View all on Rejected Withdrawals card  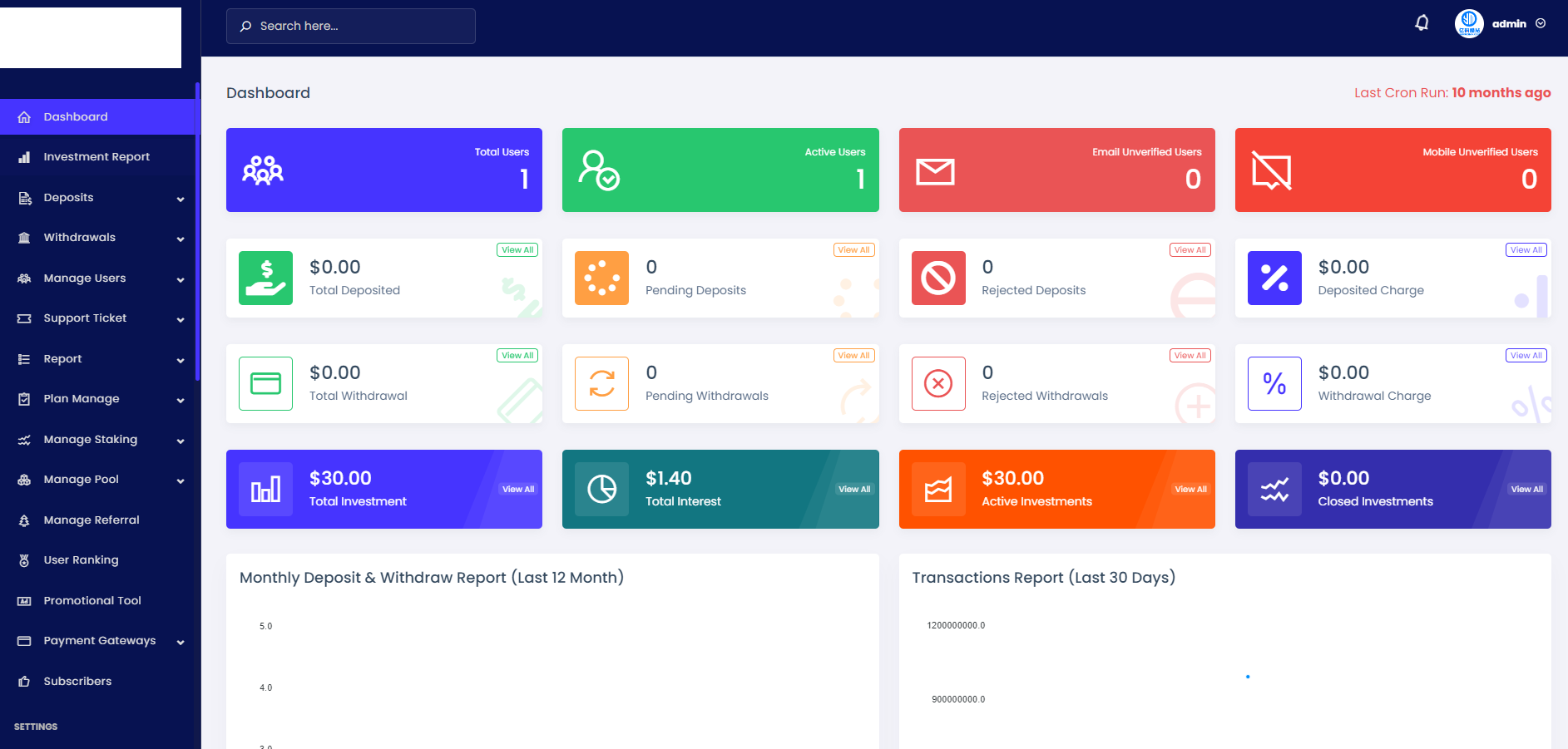pos(1190,356)
